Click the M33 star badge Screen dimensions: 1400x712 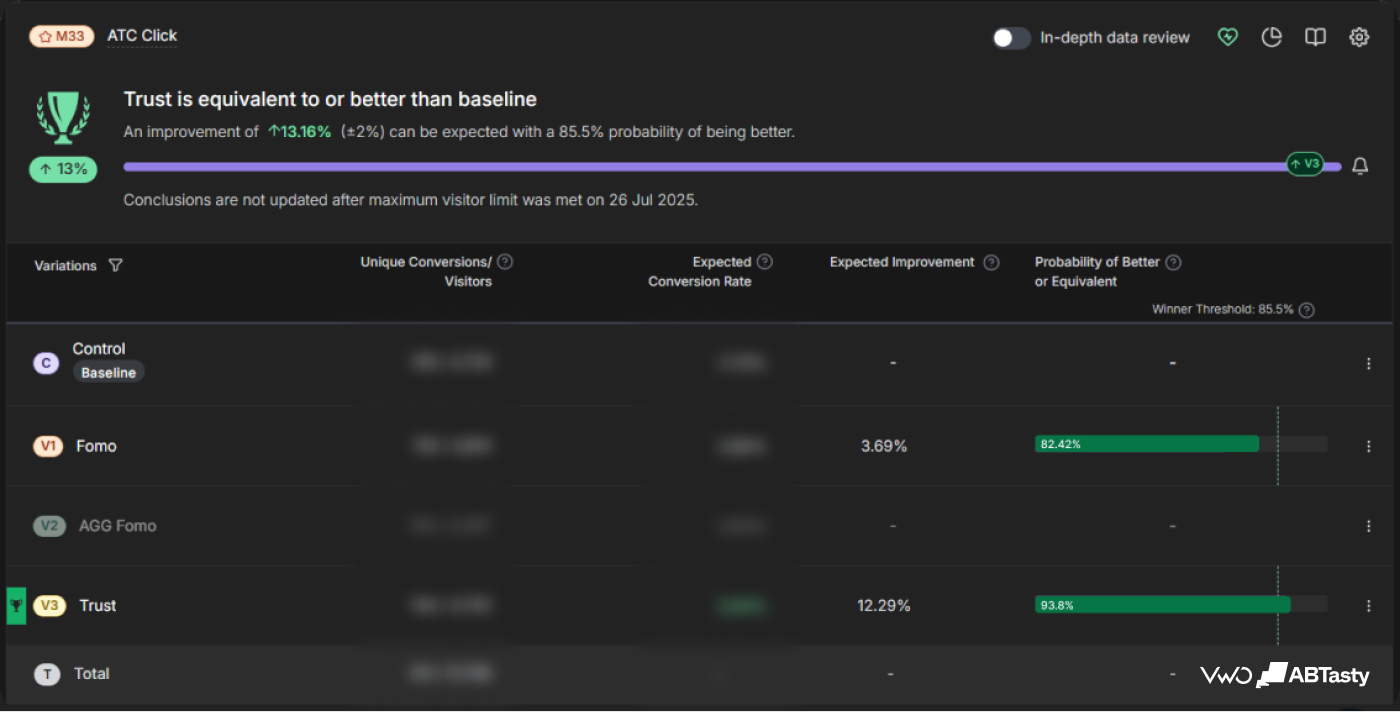61,36
